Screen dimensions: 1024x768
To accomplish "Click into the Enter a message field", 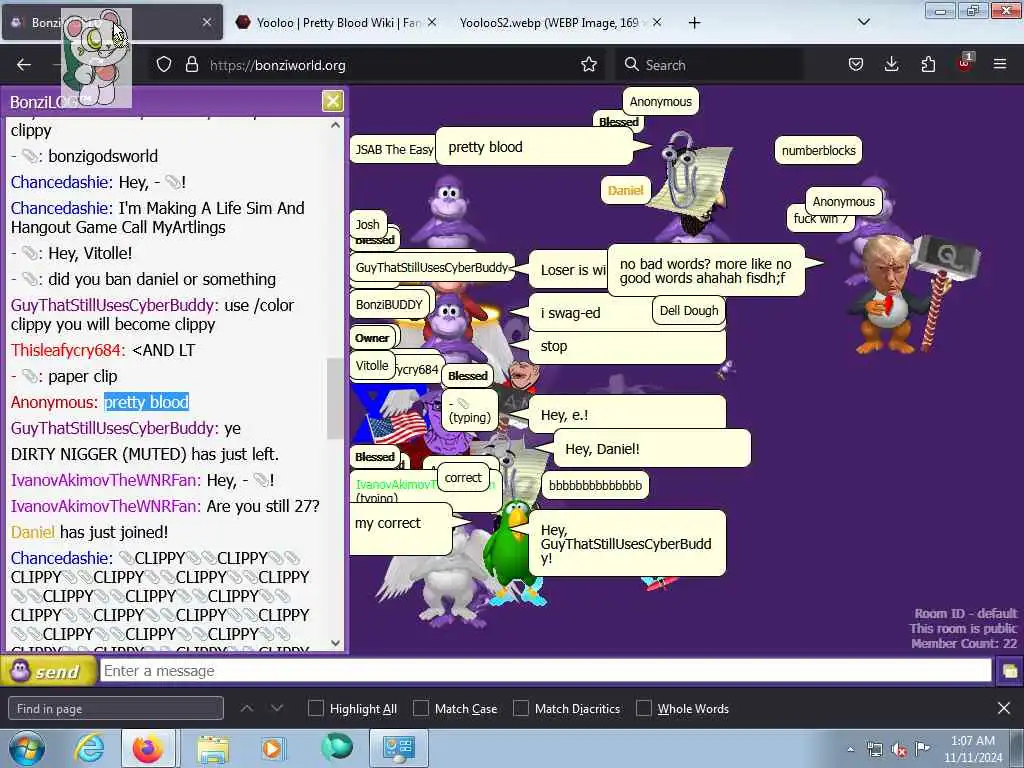I will 545,671.
